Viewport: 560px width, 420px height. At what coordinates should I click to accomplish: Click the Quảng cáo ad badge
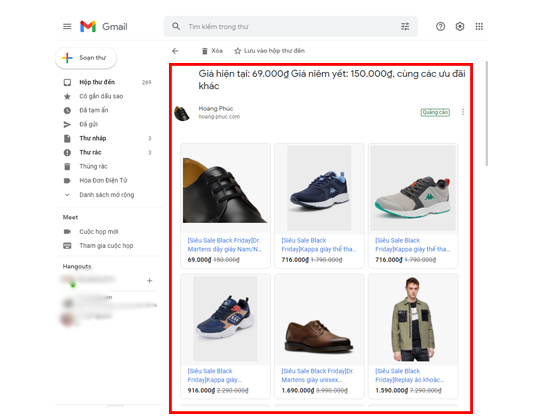coord(435,112)
